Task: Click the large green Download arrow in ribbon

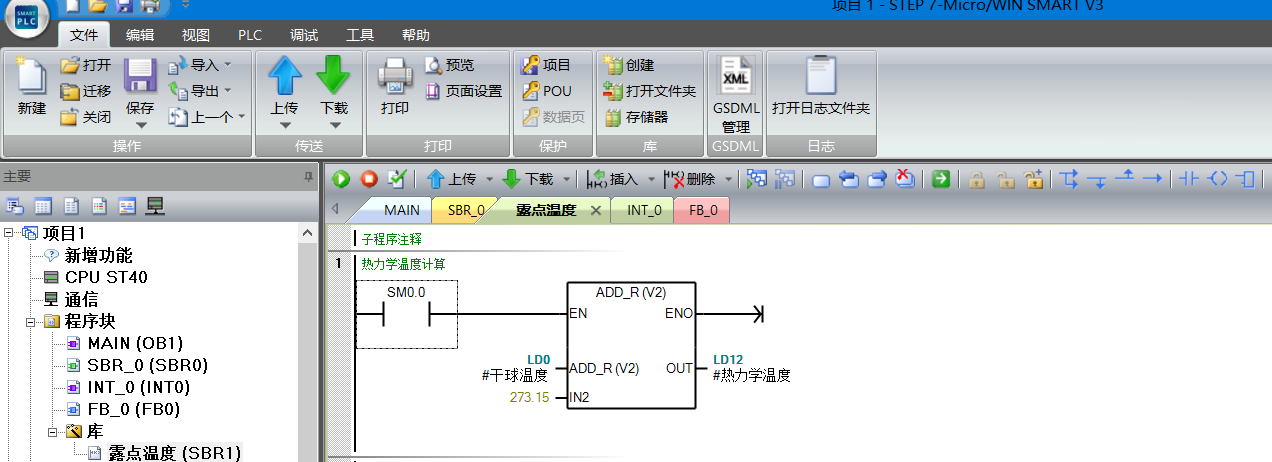Action: pos(334,76)
